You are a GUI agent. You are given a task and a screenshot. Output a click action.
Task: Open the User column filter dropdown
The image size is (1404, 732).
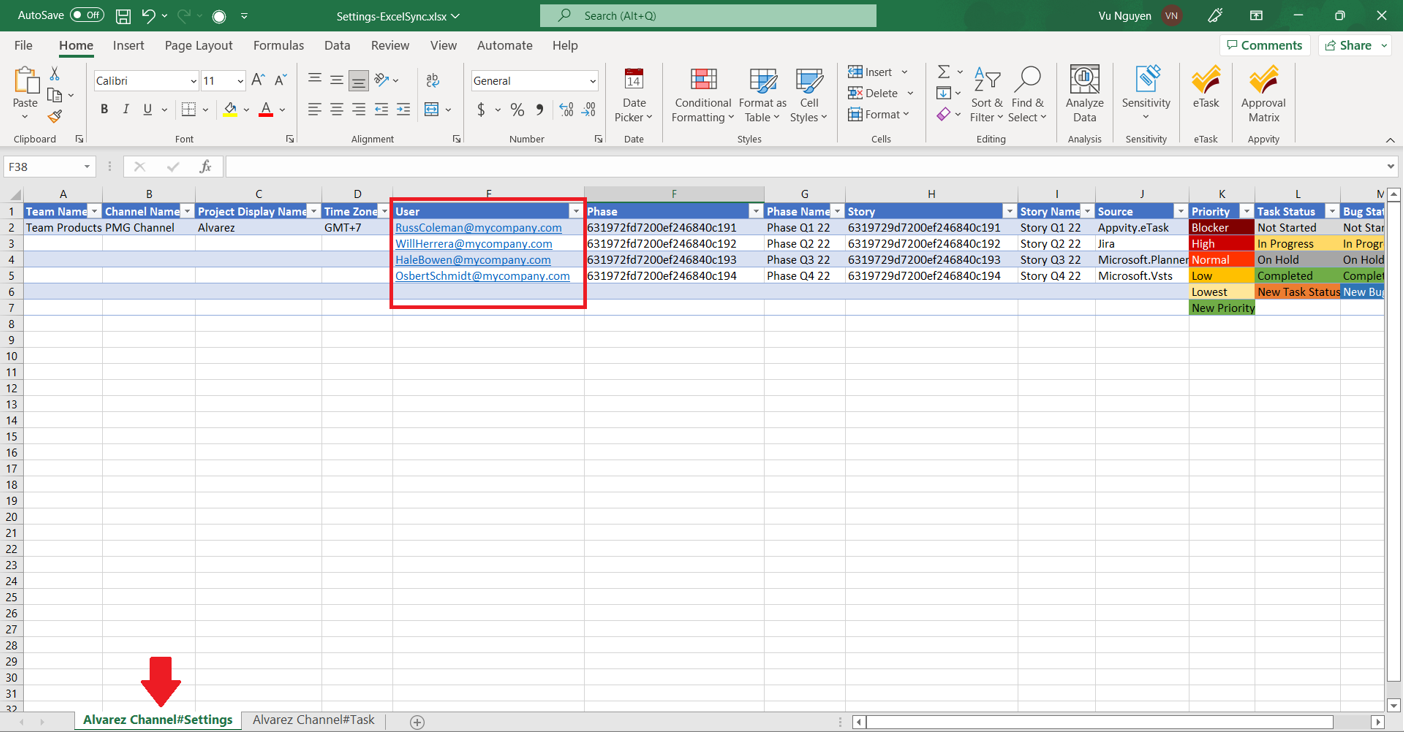point(575,212)
